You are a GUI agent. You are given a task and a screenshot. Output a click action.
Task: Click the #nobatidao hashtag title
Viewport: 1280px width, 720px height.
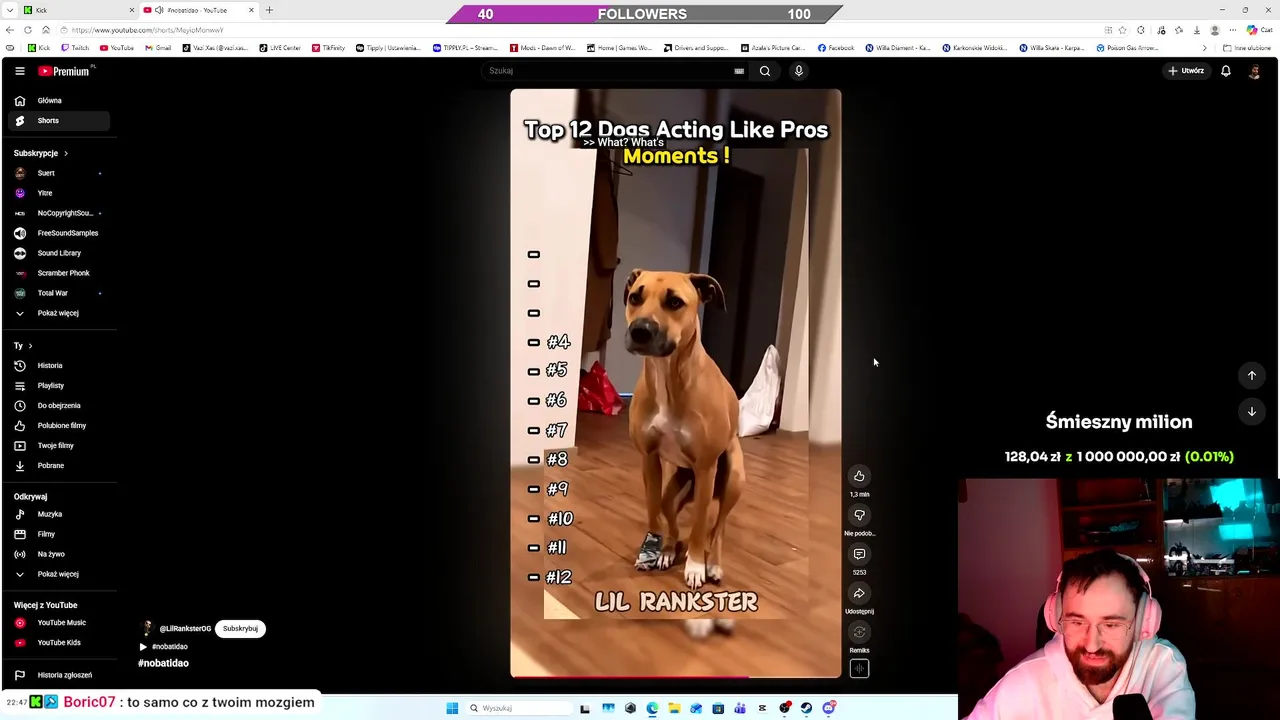(x=163, y=663)
